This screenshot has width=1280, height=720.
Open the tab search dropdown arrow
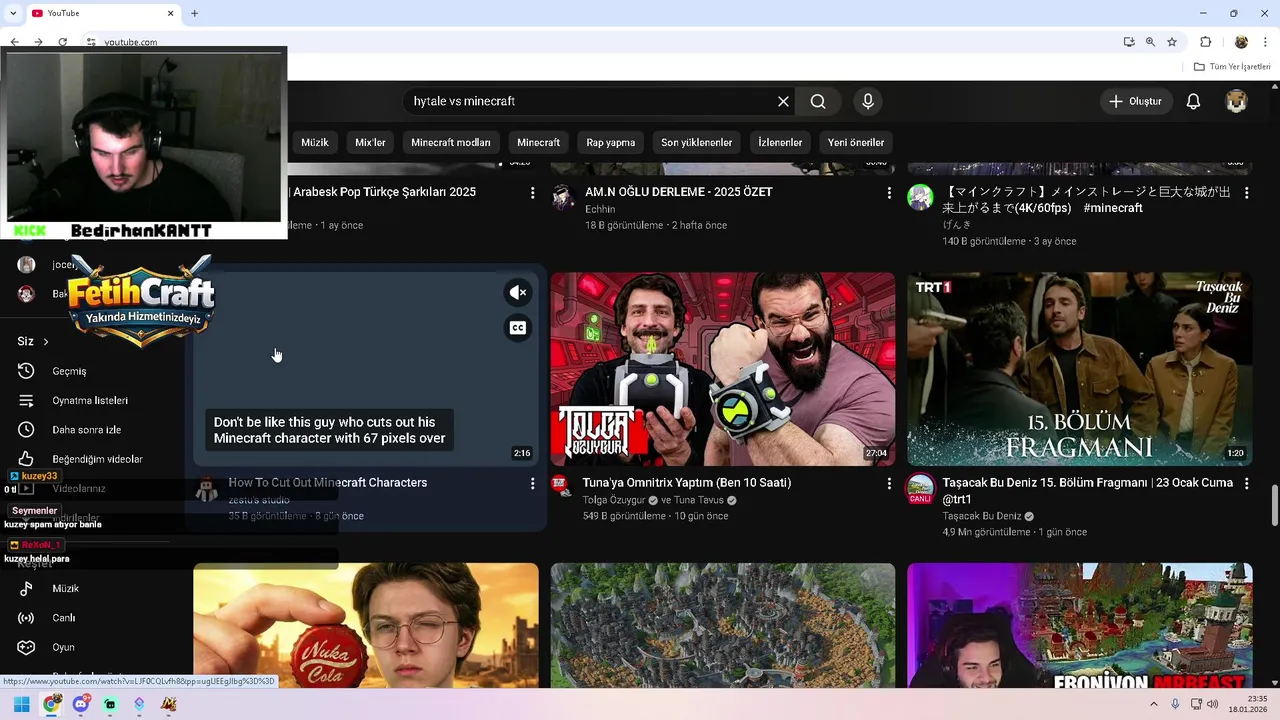tap(13, 13)
